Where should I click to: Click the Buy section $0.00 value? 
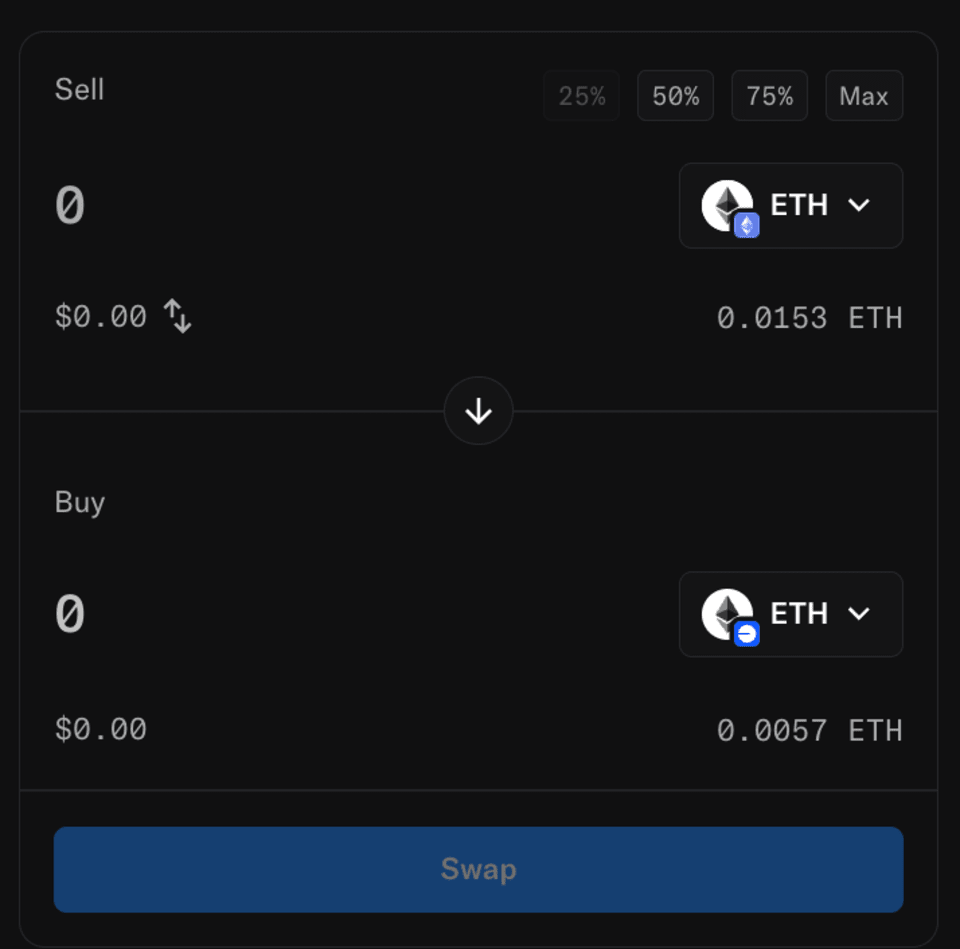tap(101, 729)
